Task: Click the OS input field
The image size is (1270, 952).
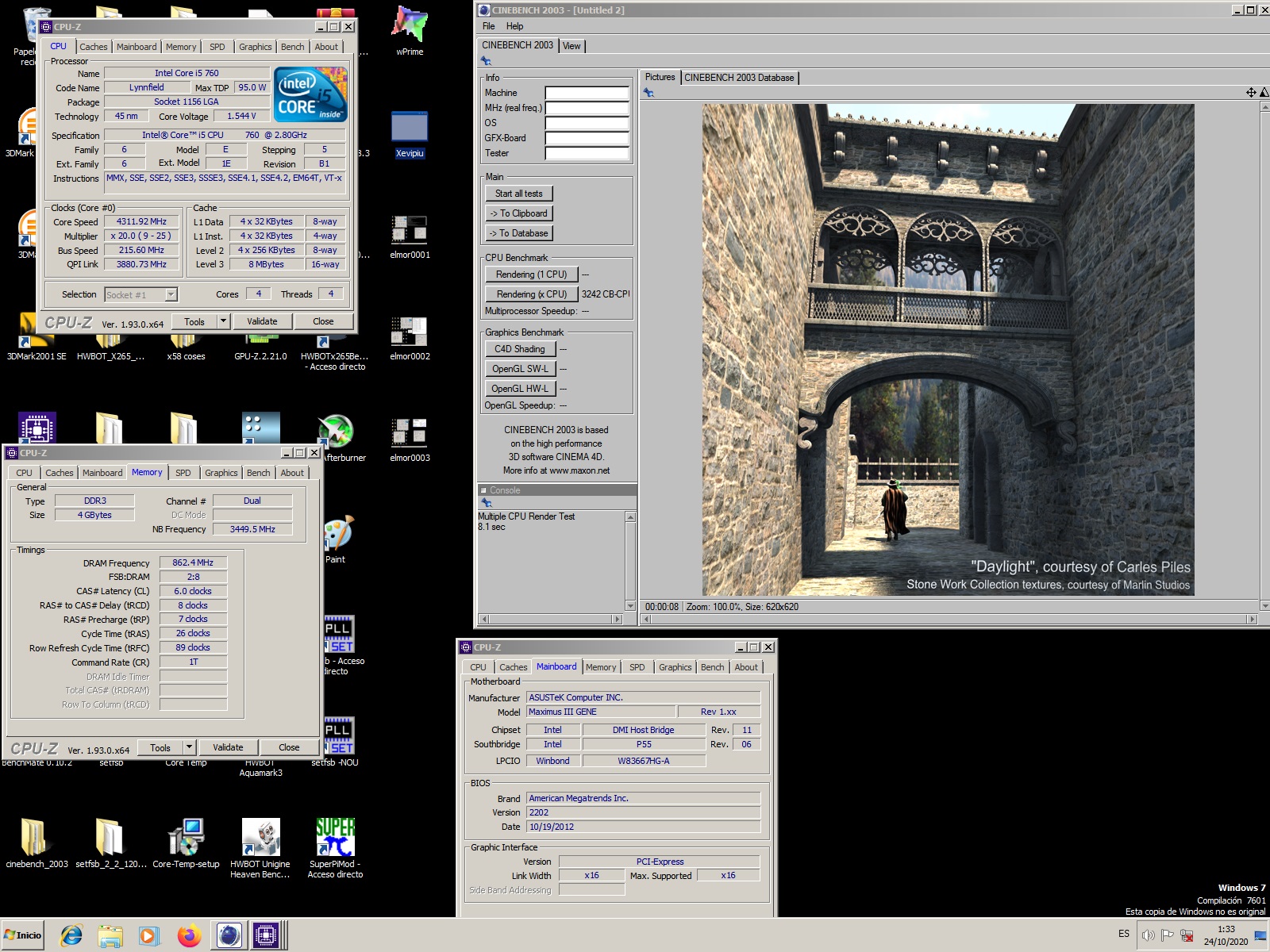Action: click(x=587, y=123)
